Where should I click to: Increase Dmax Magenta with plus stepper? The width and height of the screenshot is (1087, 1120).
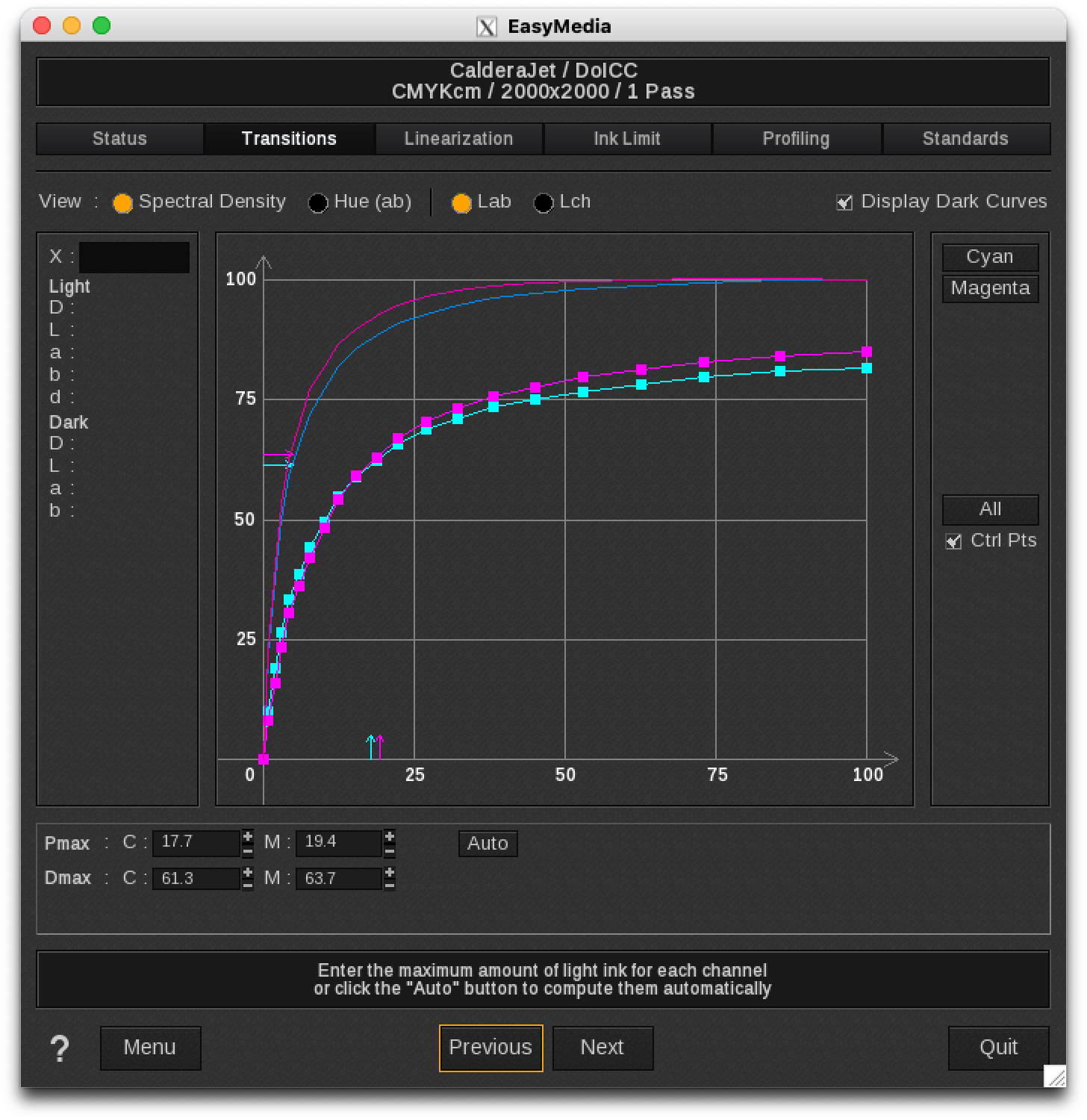coord(389,871)
